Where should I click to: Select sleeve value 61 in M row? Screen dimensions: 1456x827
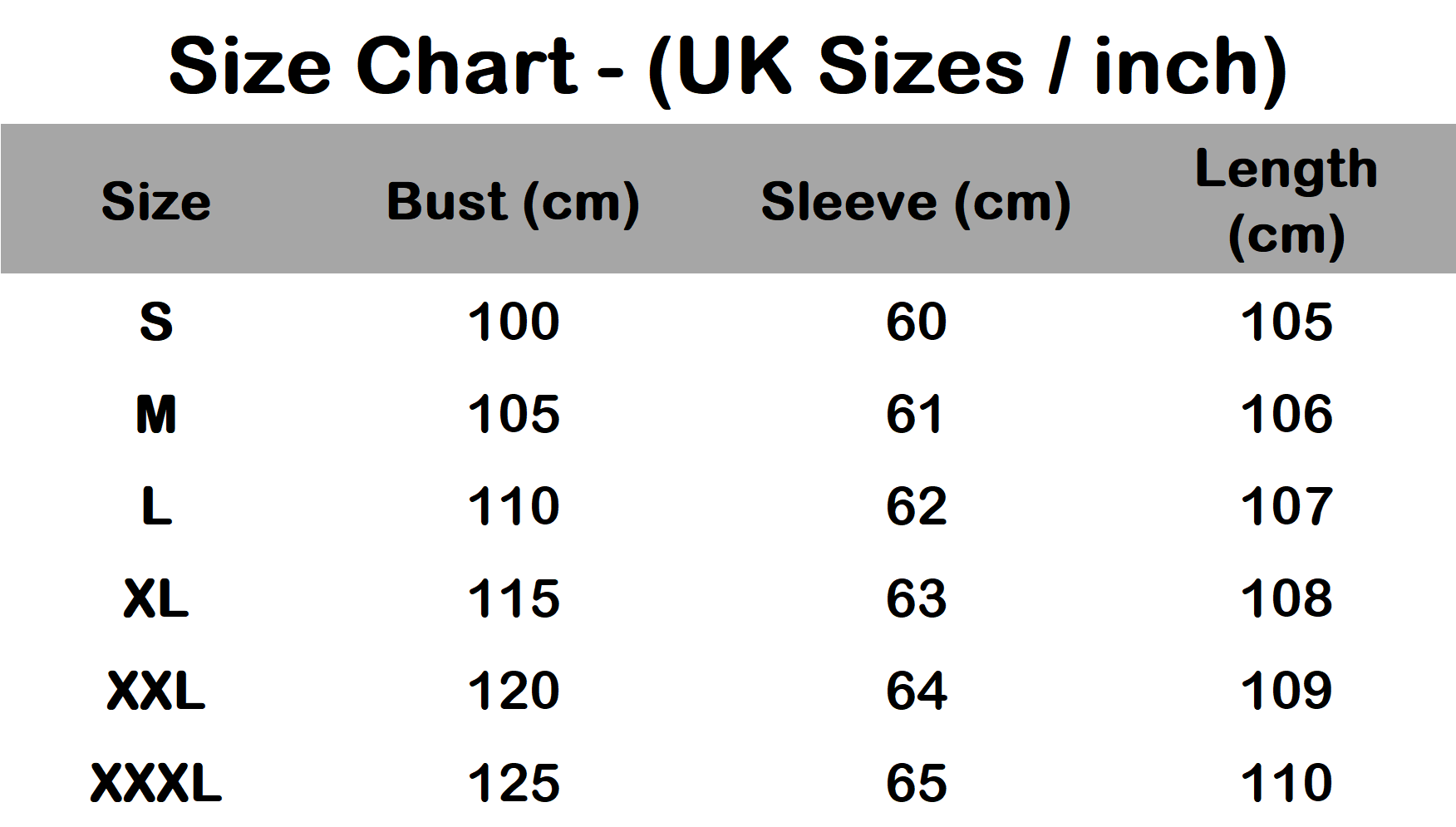(915, 414)
